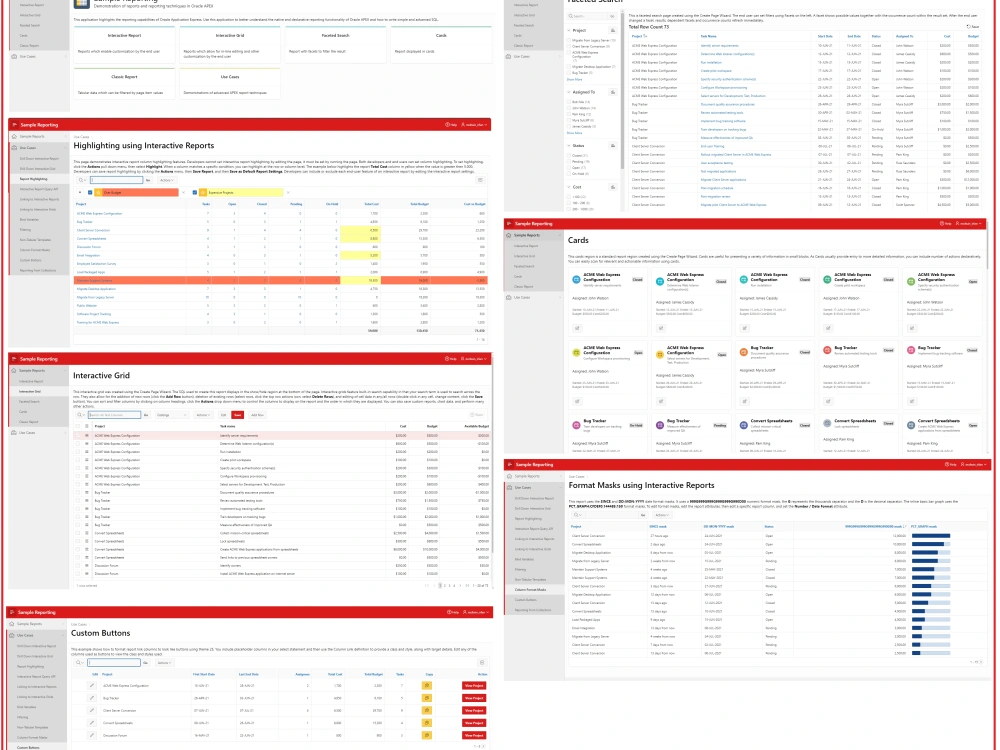The image size is (1000, 750).
Task: Click the orange One Budget highlight swatch
Action: [136, 193]
